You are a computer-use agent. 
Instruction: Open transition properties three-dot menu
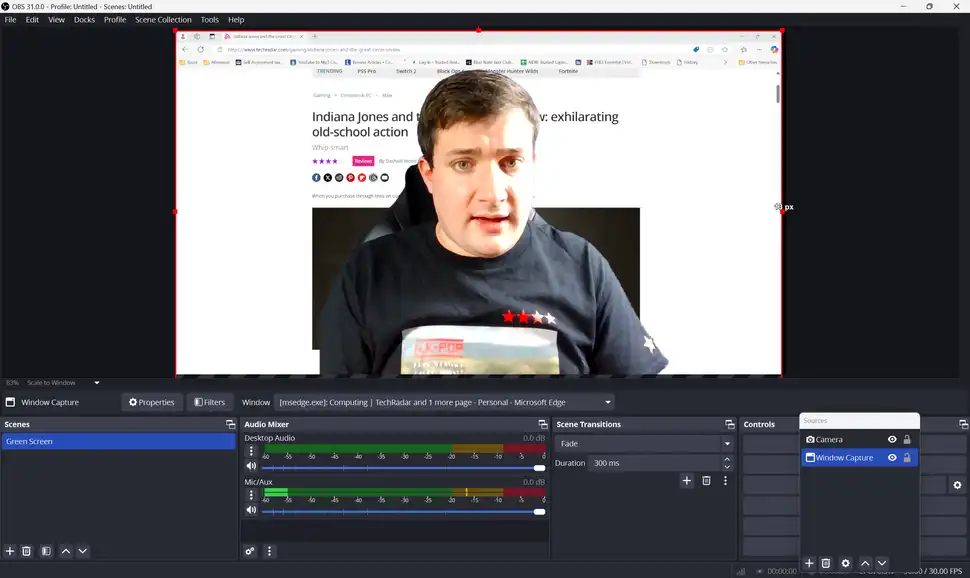pyautogui.click(x=726, y=480)
